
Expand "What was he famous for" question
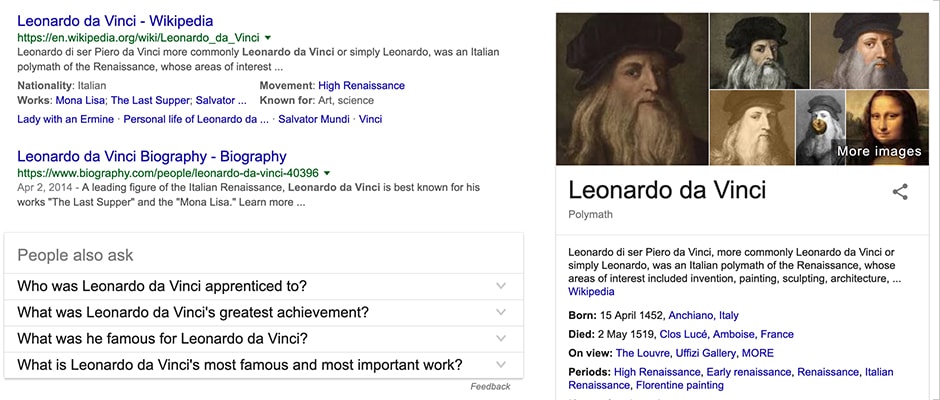click(x=501, y=338)
